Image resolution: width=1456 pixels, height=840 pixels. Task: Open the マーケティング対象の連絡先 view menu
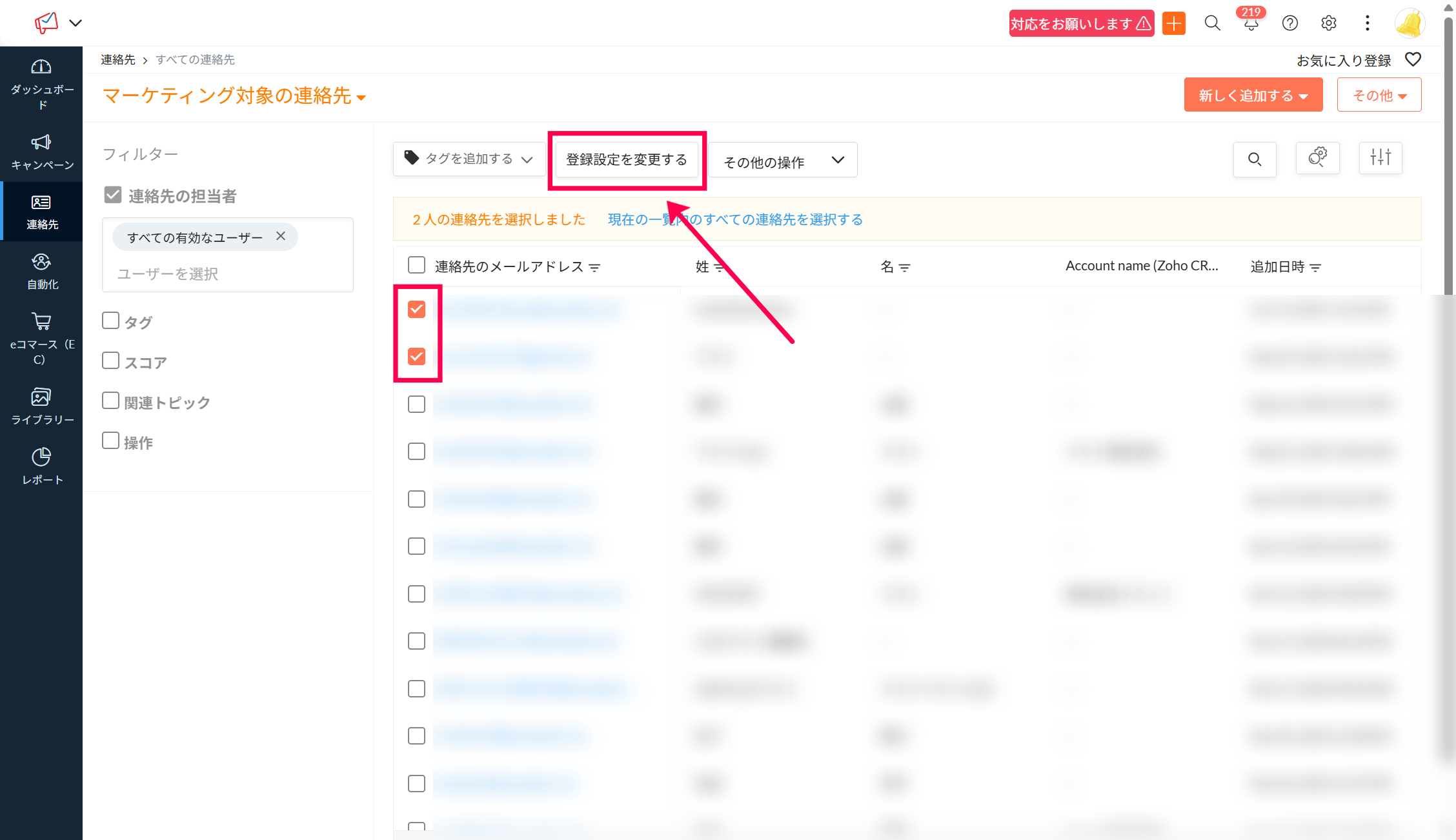(x=234, y=96)
